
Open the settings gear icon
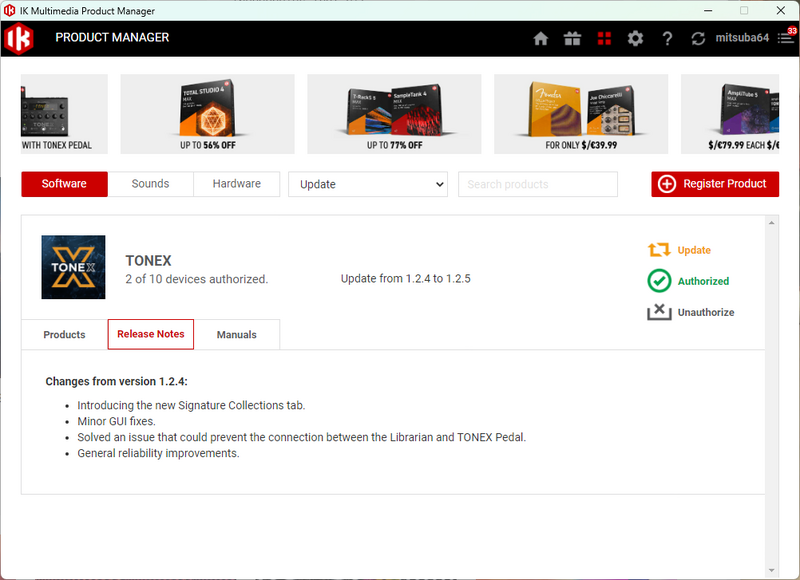[635, 38]
